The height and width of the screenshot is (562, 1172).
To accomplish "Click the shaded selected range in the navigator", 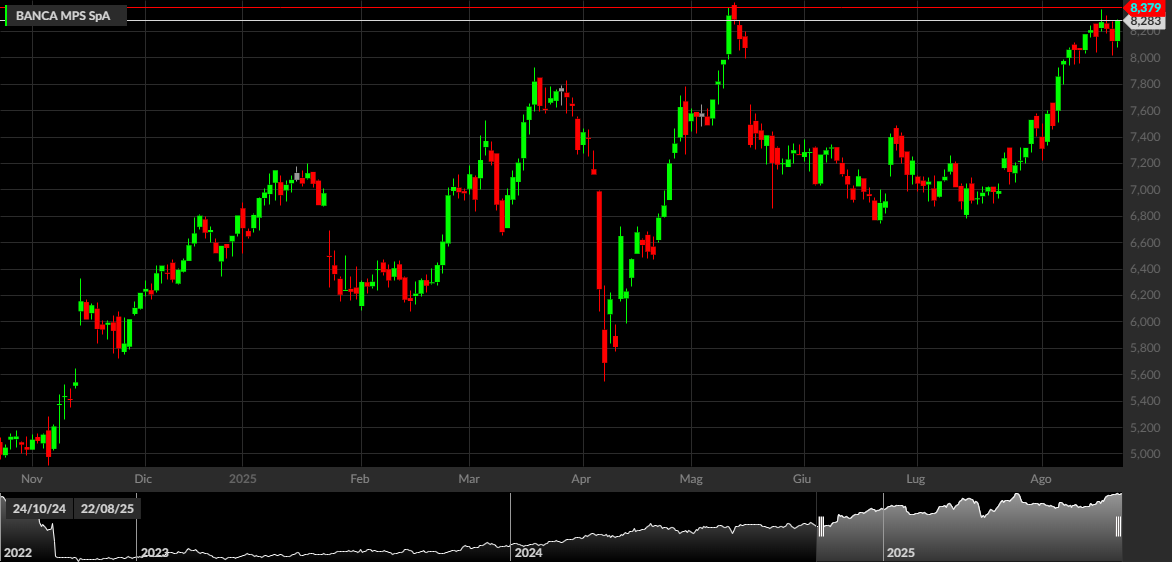I will [x=969, y=527].
